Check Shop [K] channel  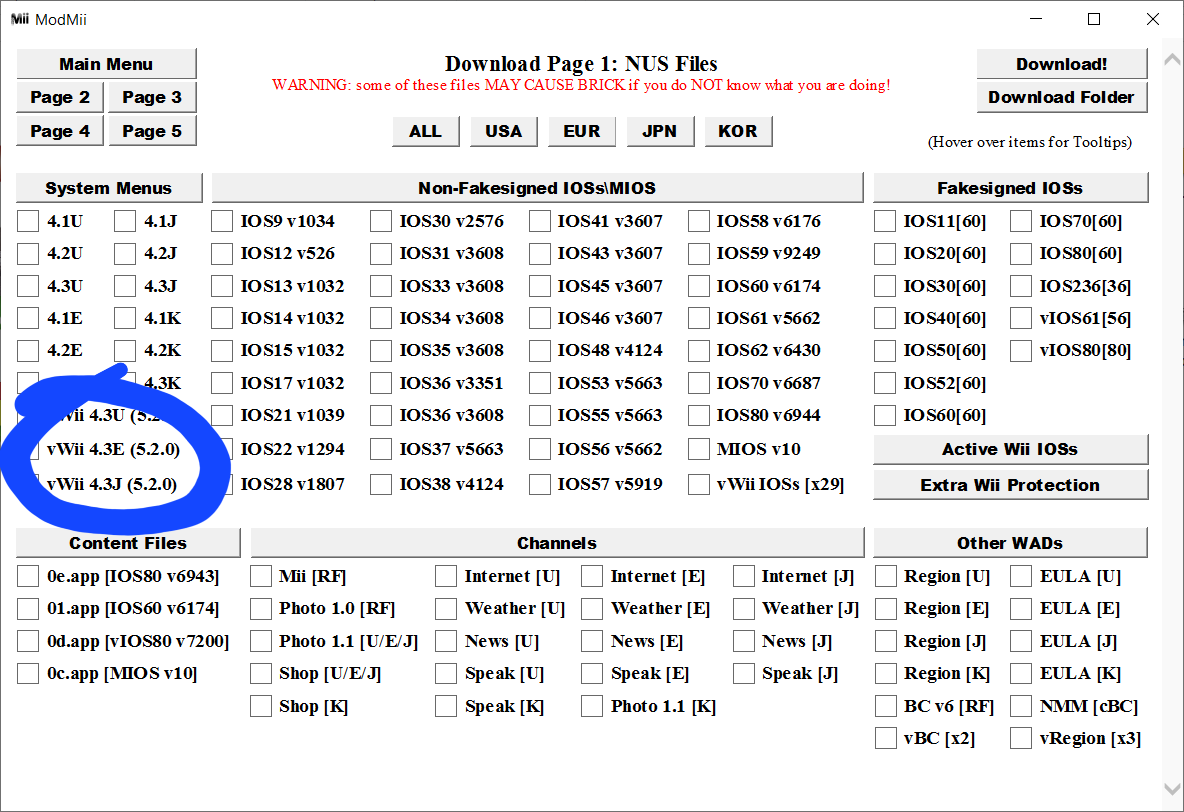point(261,706)
